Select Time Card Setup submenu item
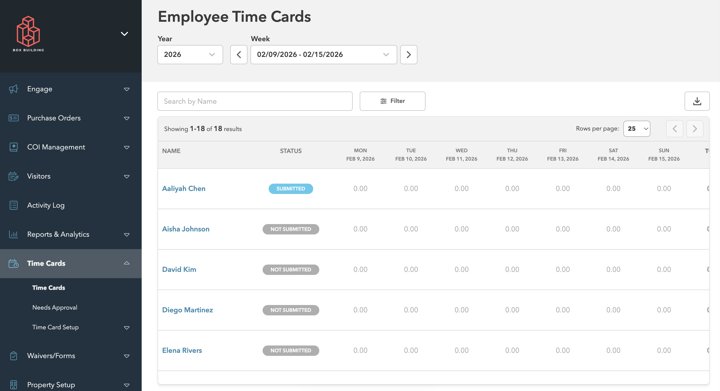Image resolution: width=720 pixels, height=391 pixels. (56, 327)
